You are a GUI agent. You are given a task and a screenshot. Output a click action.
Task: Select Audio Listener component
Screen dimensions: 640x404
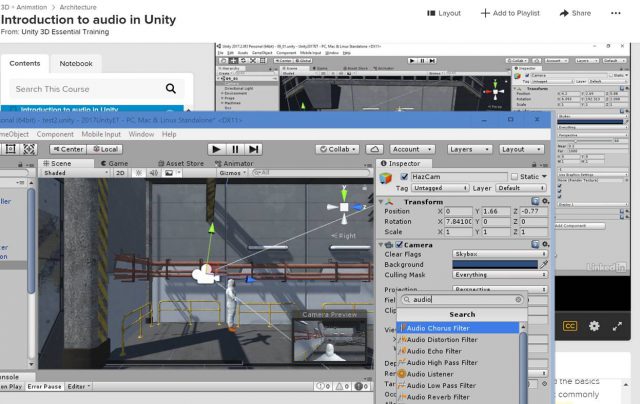coord(430,374)
